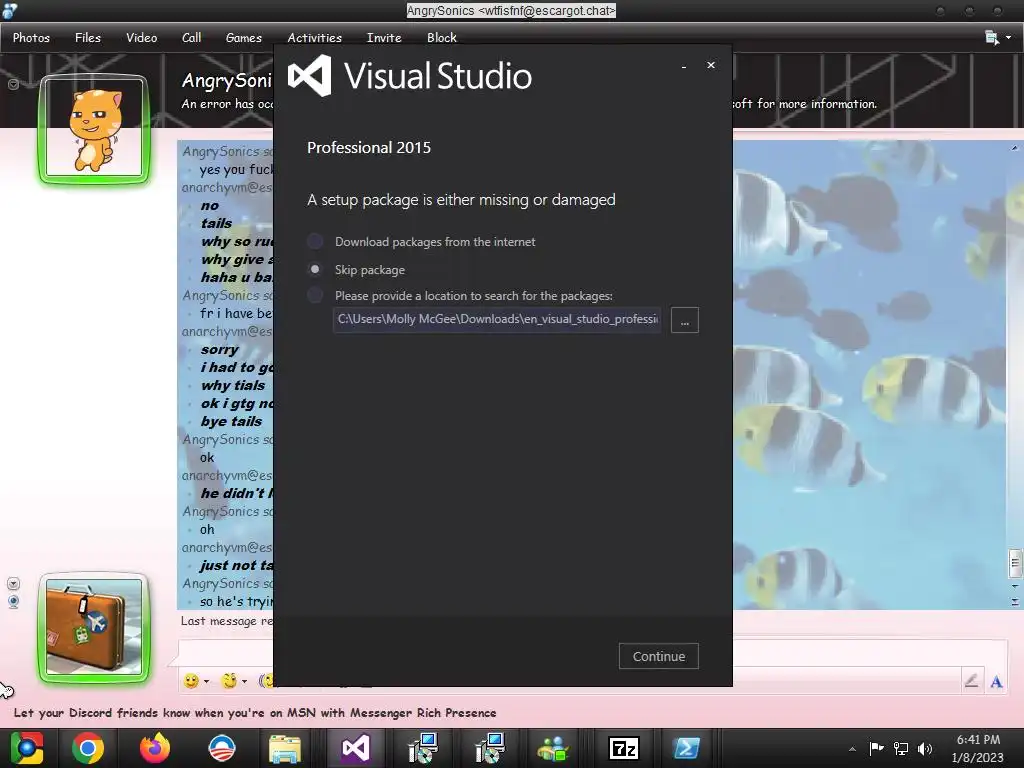Open network tray icon
1024x768 pixels.
coord(901,748)
